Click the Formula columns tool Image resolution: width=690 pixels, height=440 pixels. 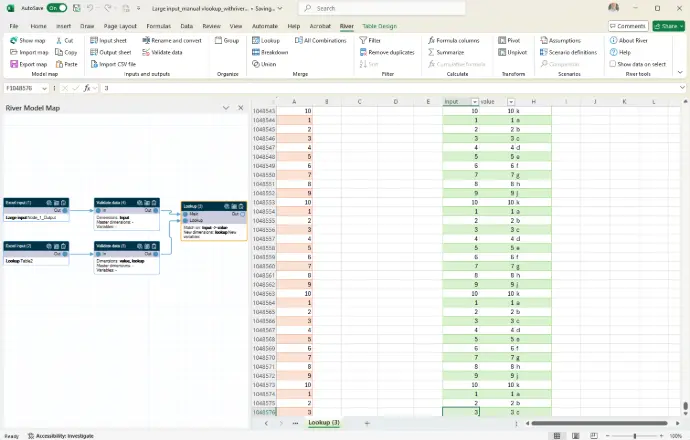(x=456, y=40)
